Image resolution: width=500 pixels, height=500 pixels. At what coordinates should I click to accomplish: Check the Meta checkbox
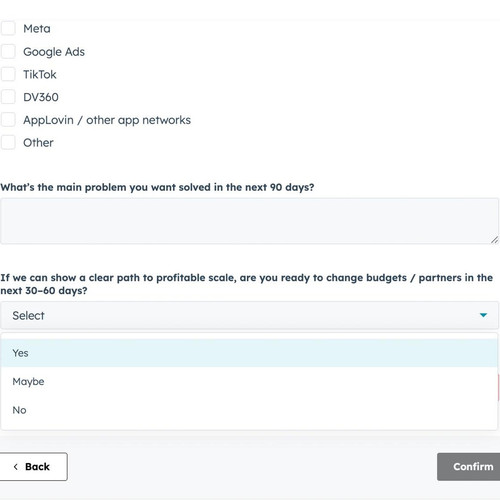pos(8,28)
